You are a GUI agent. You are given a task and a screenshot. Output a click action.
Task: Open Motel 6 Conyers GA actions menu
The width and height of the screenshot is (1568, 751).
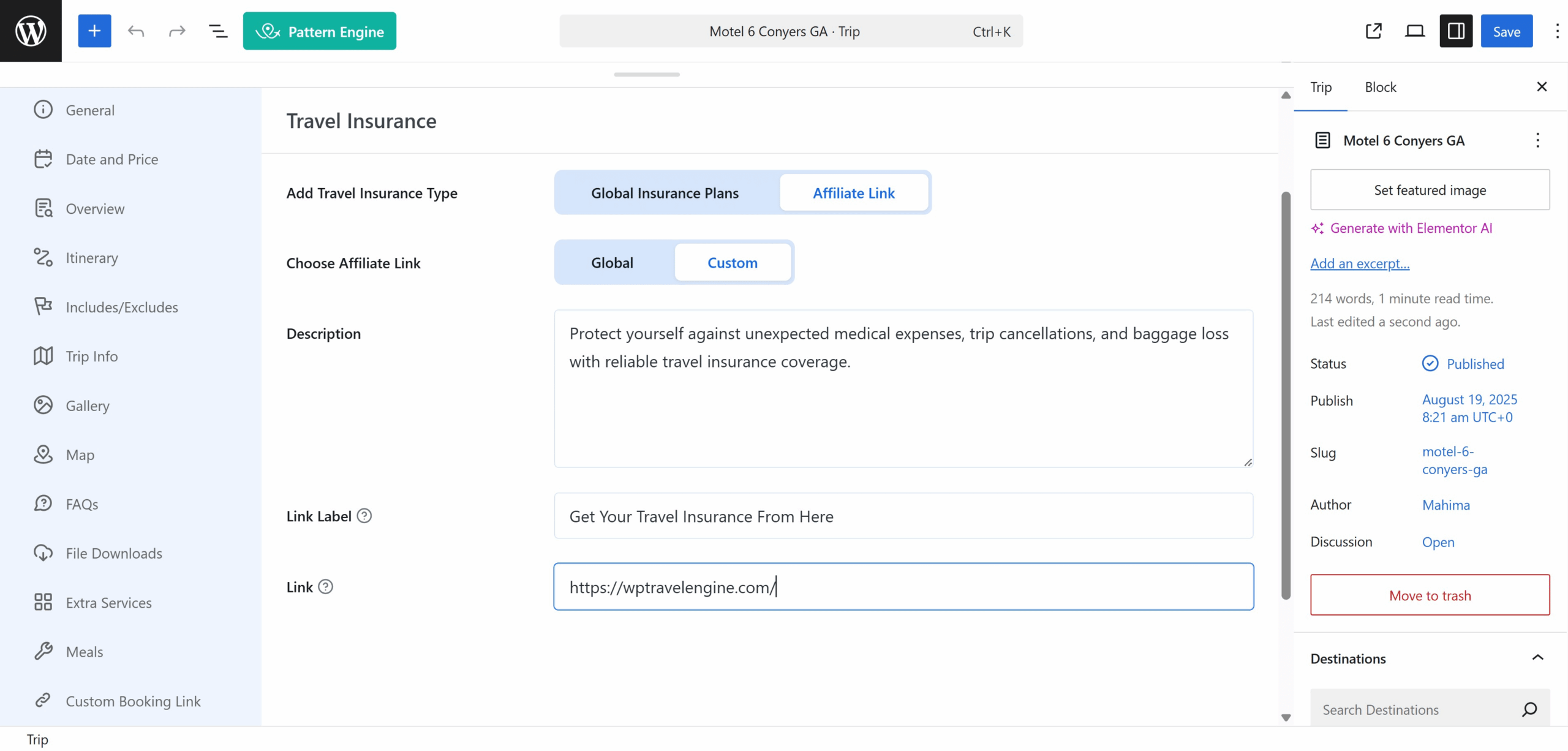point(1537,140)
